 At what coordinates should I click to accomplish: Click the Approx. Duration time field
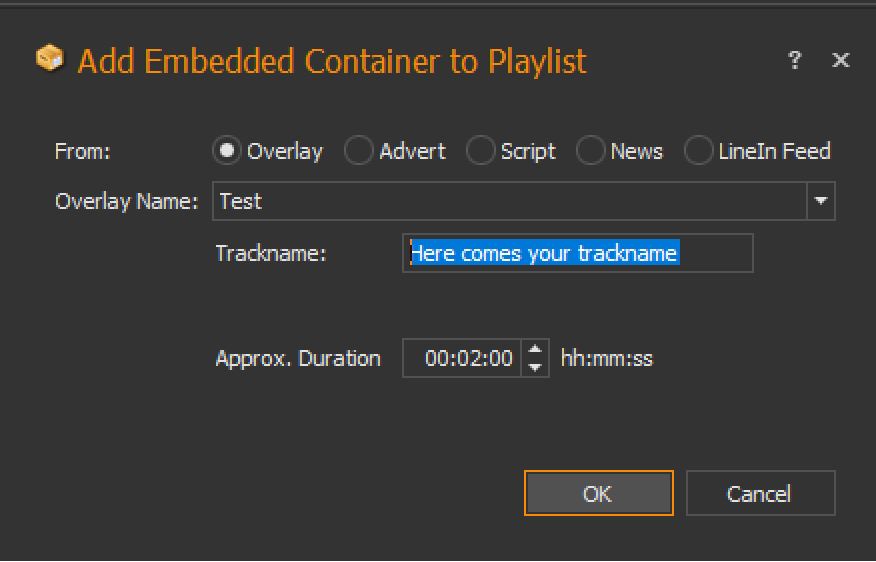coord(463,358)
